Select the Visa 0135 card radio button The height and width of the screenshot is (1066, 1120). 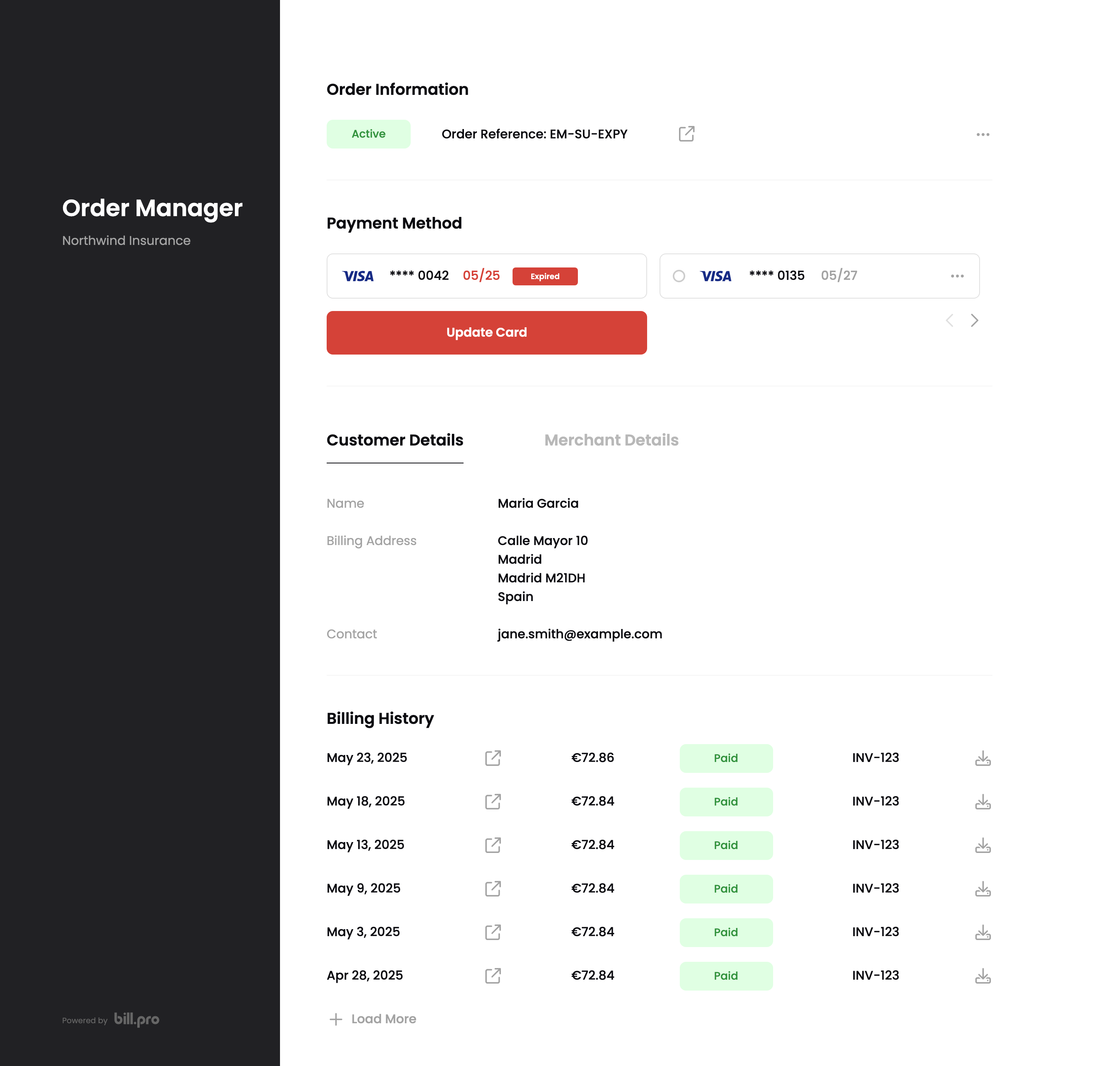tap(678, 276)
